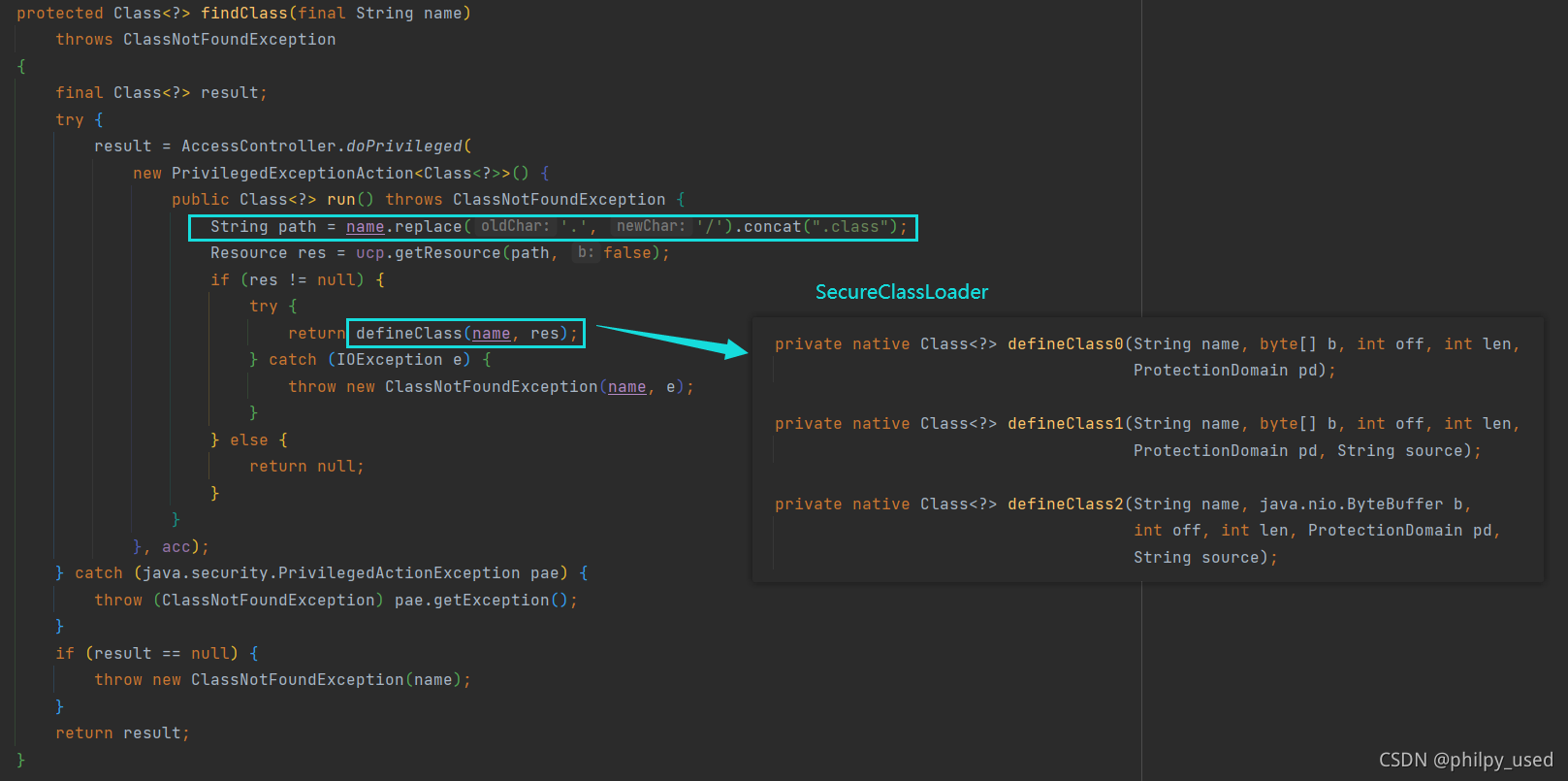Click 'throw new ClassNotFoundException(name, e)' statement
This screenshot has height=781, width=1568.
(x=491, y=386)
